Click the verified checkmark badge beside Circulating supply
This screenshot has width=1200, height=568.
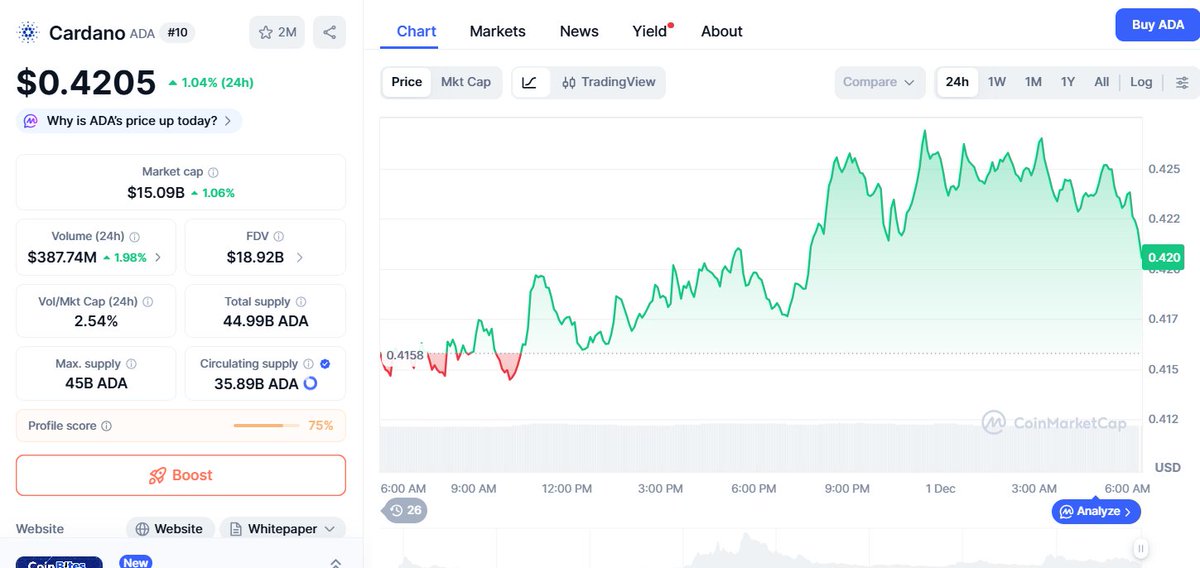tap(325, 364)
